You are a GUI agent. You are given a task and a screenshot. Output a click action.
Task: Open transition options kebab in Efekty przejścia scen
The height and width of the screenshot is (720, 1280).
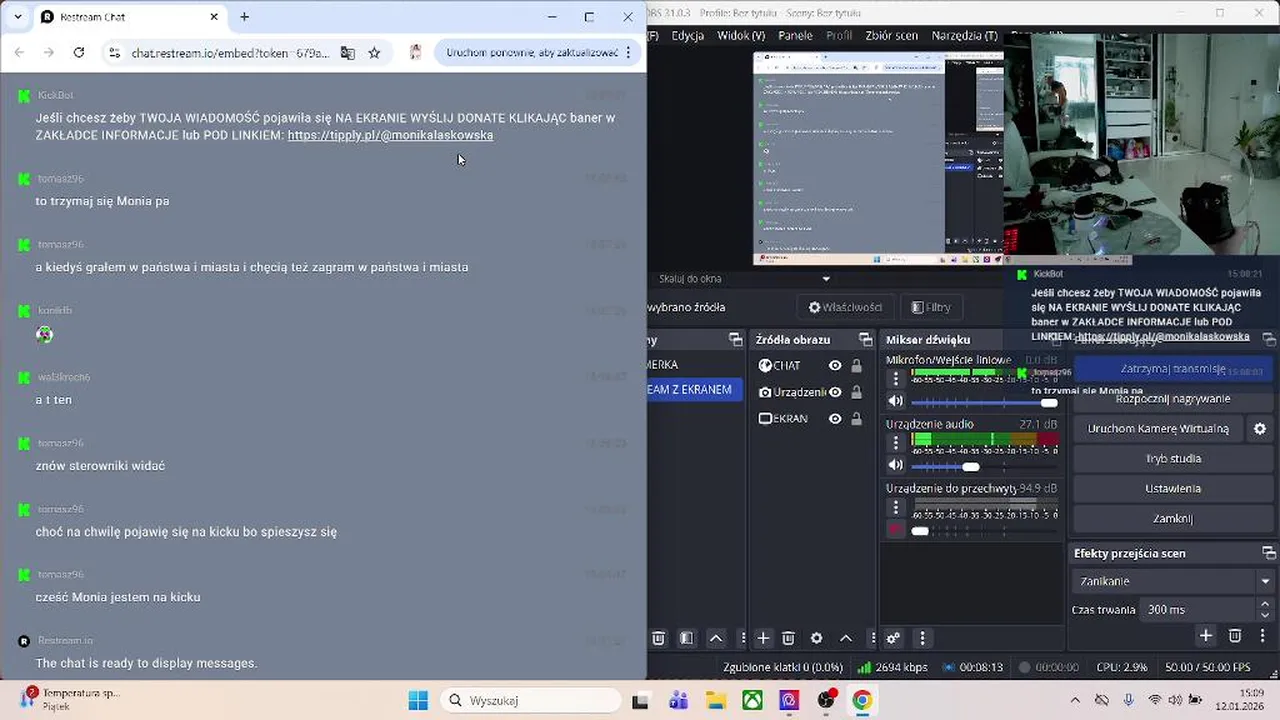(1263, 636)
